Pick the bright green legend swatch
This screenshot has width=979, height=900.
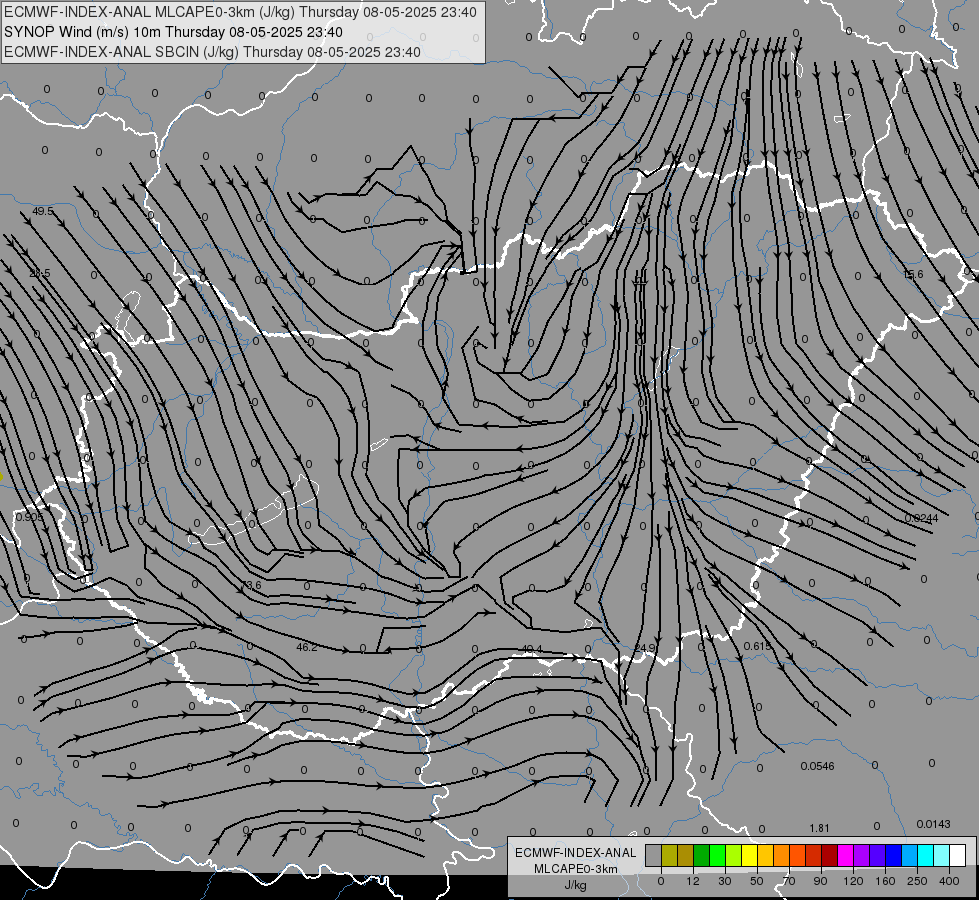(x=718, y=856)
